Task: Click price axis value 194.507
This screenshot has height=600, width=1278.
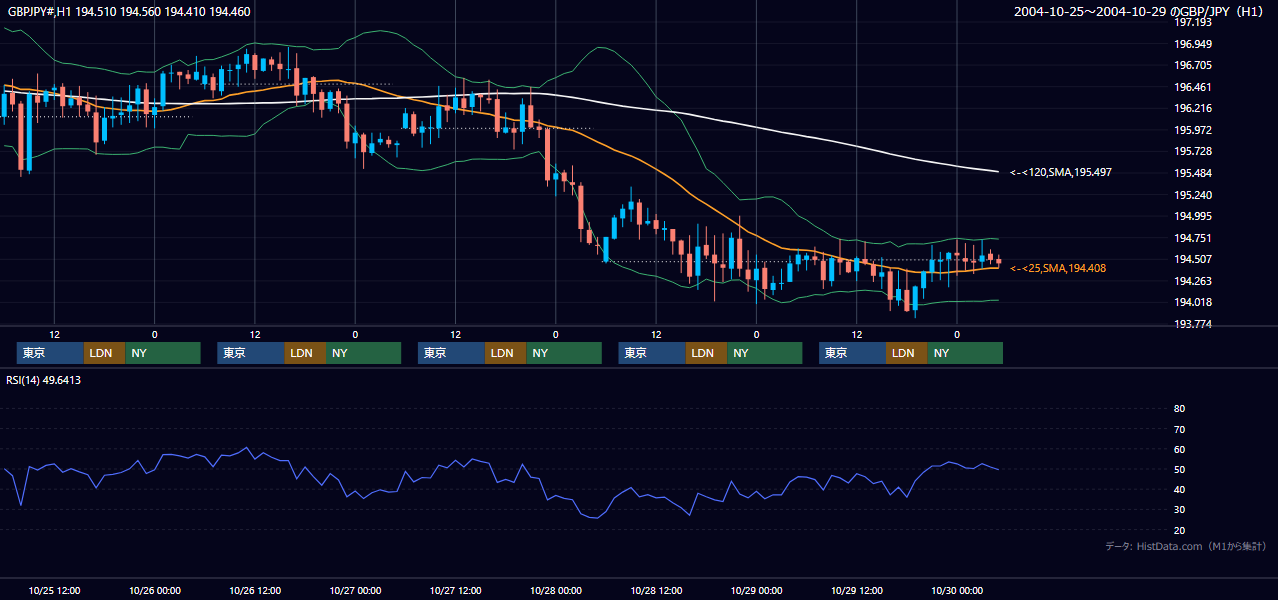Action: pos(1193,259)
